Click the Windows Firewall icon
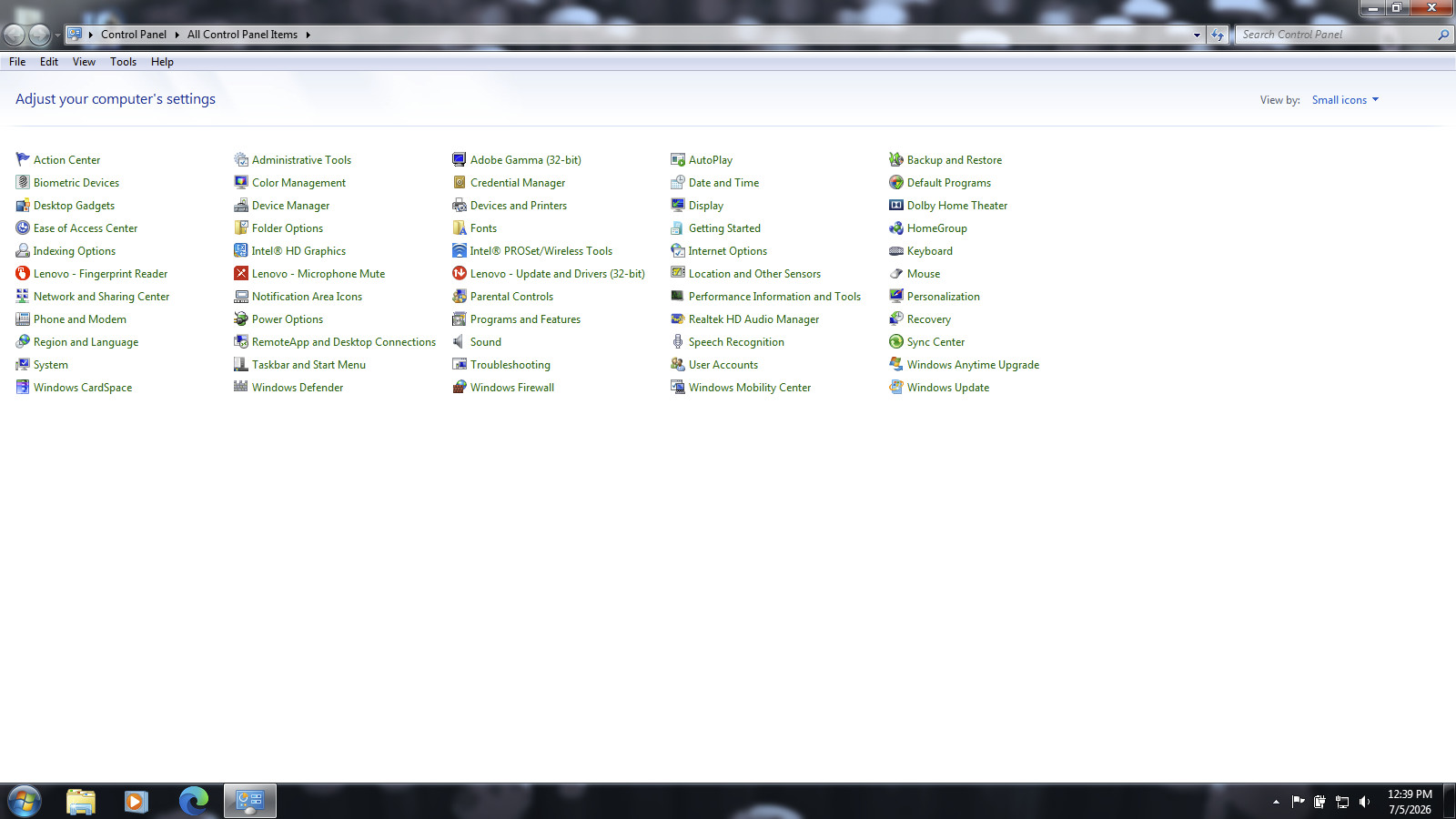1456x819 pixels. [x=460, y=387]
